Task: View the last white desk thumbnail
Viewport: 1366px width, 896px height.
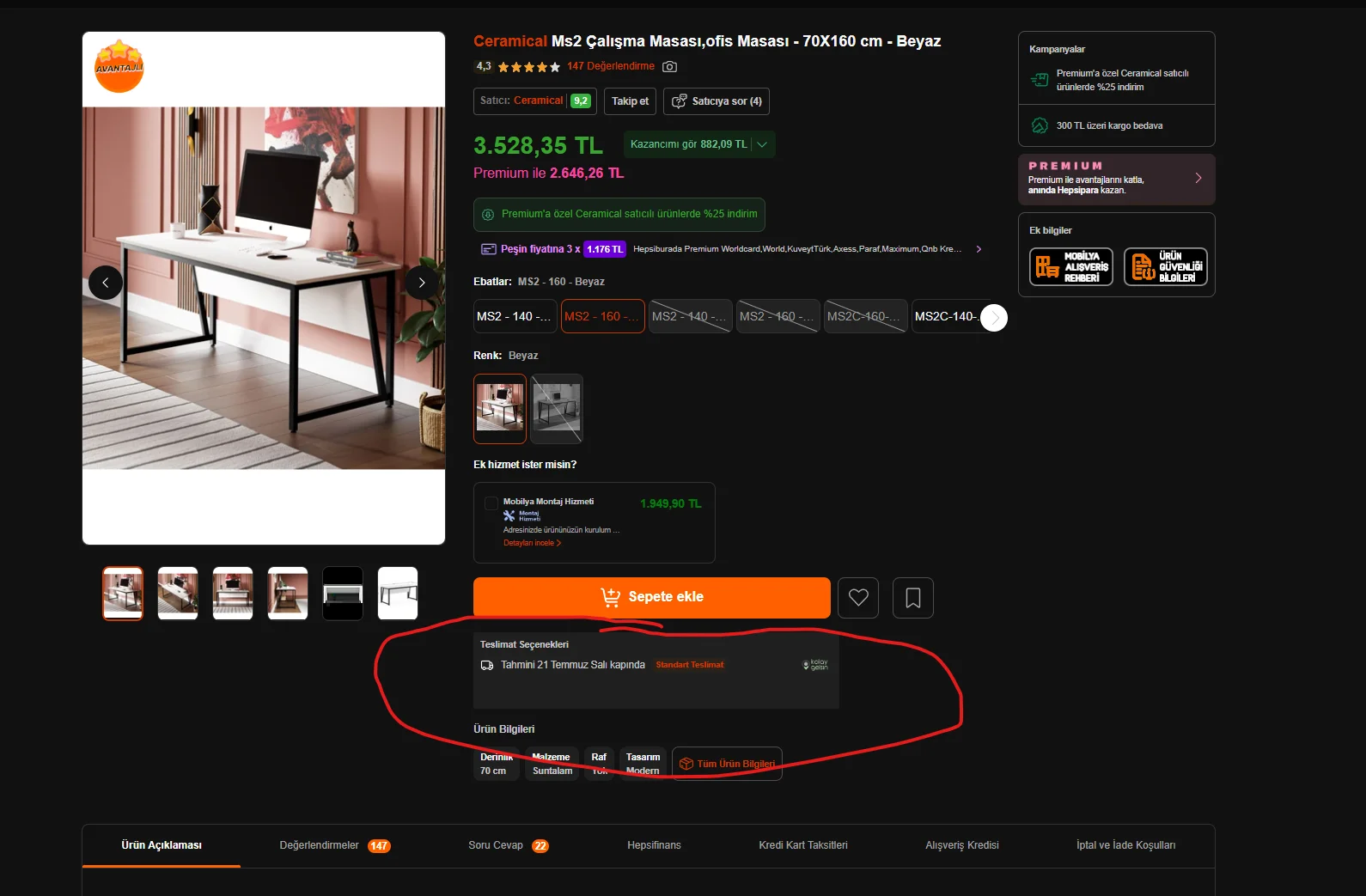Action: (x=398, y=593)
